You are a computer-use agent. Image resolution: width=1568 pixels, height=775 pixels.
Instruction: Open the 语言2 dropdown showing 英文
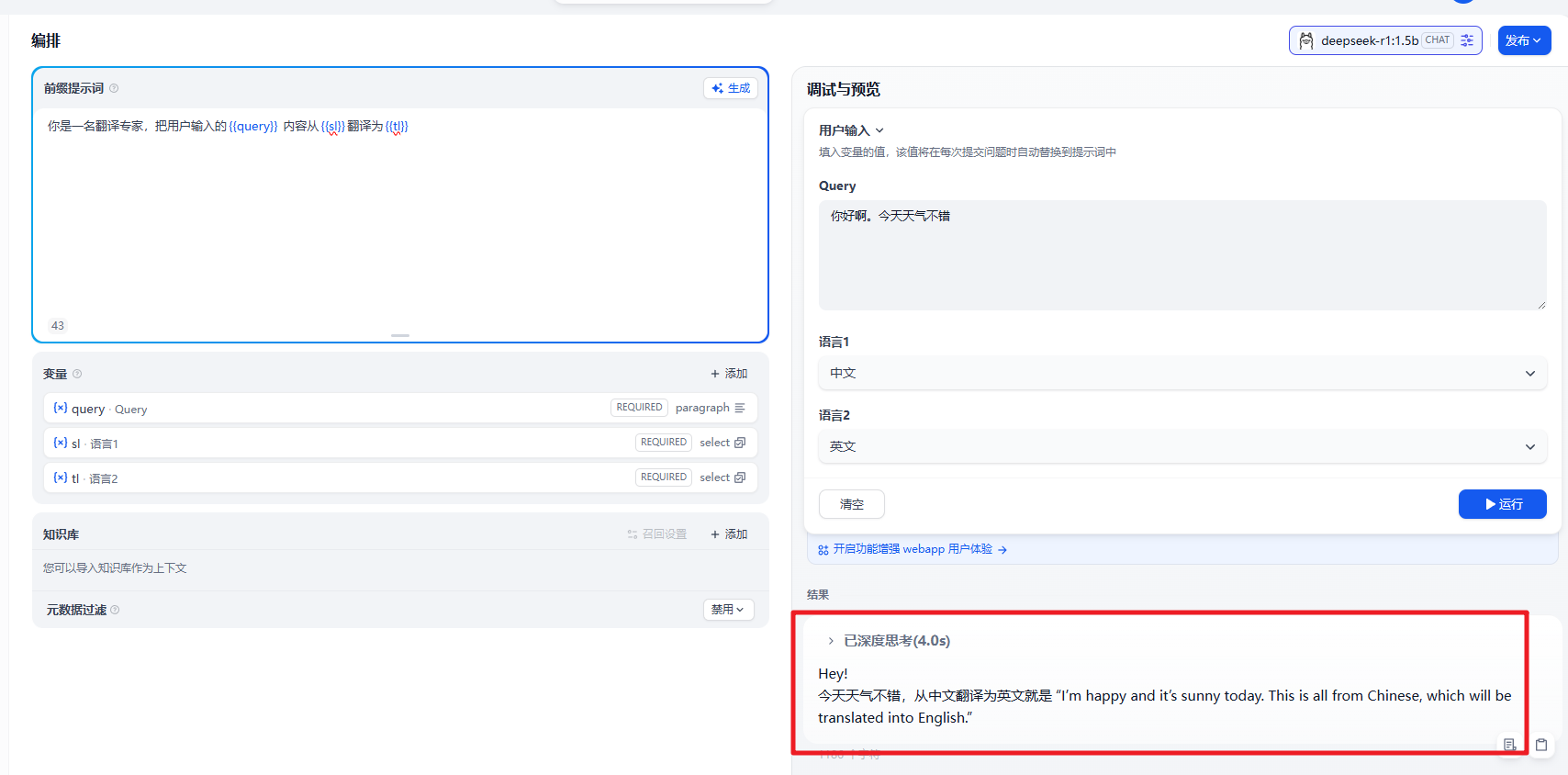(x=1182, y=446)
